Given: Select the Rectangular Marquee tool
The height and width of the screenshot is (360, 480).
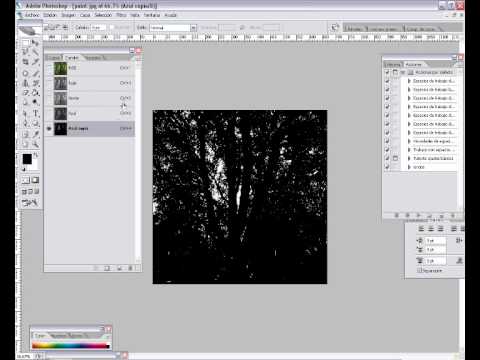Looking at the screenshot, I should (x=26, y=43).
